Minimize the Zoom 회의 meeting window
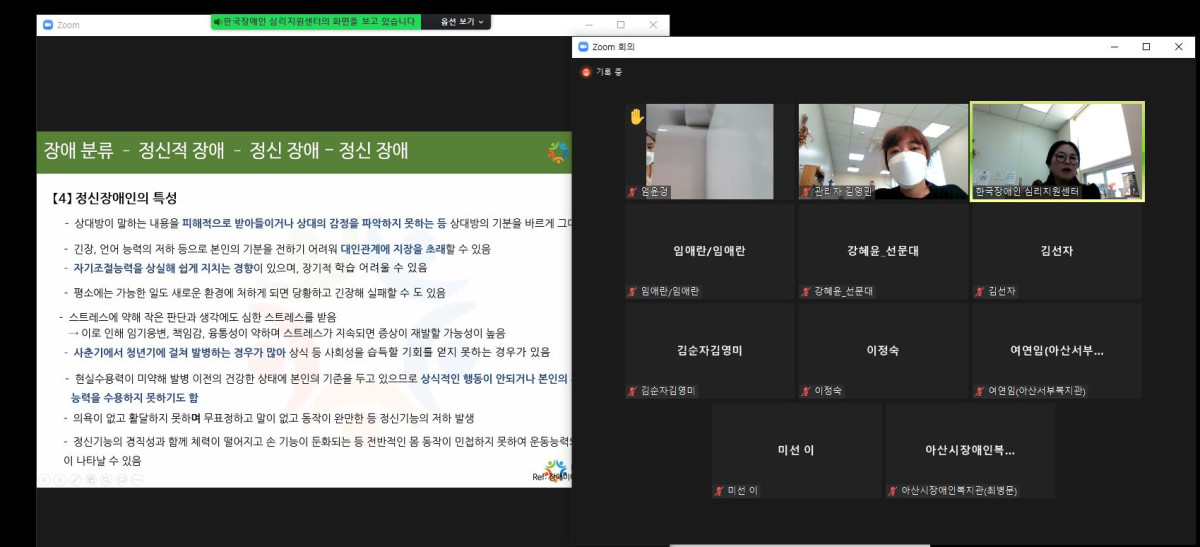Viewport: 1200px width, 547px height. [x=1114, y=47]
